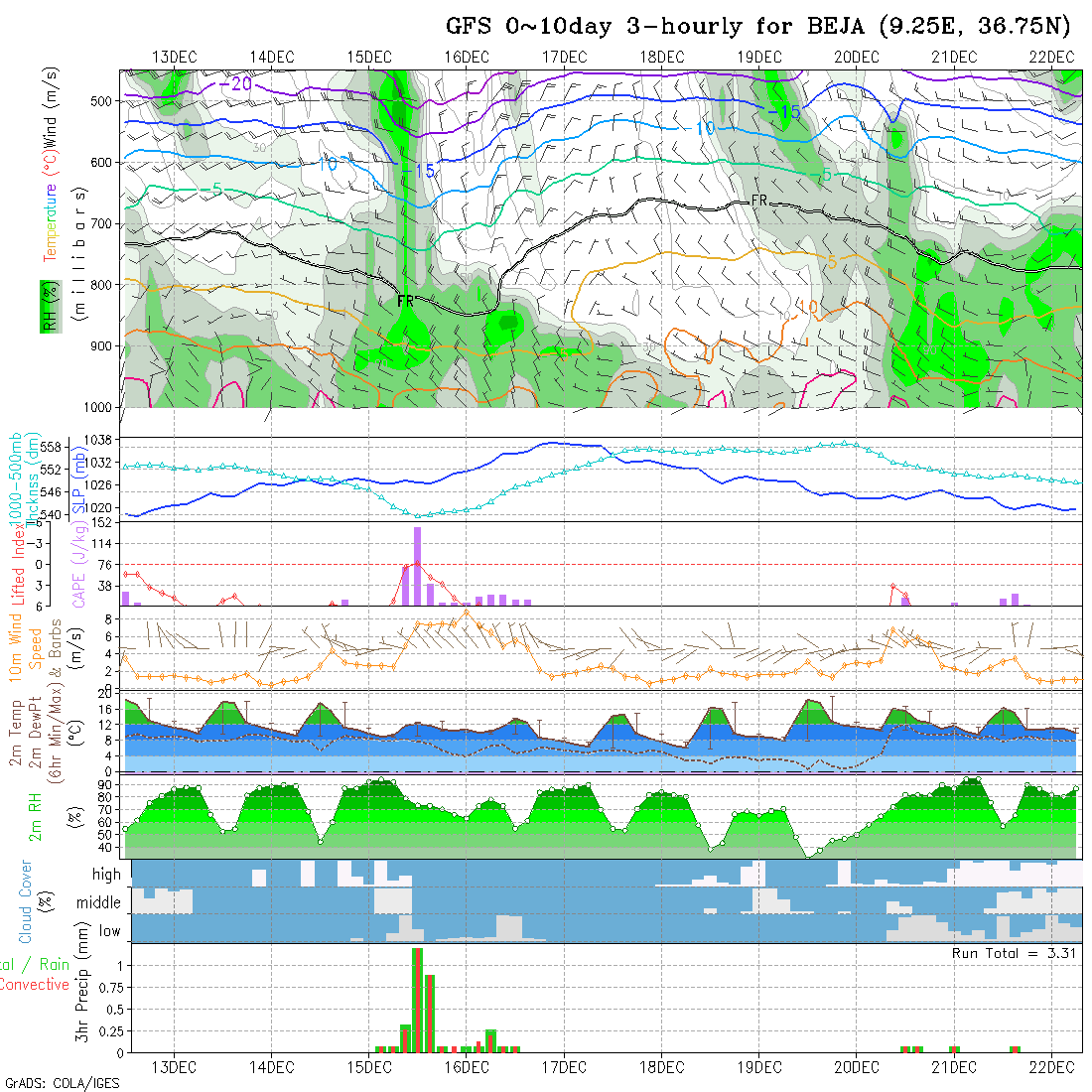This screenshot has height=1092, width=1092.
Task: Select the 18DEC label on bottom axis
Action: pos(661,1066)
